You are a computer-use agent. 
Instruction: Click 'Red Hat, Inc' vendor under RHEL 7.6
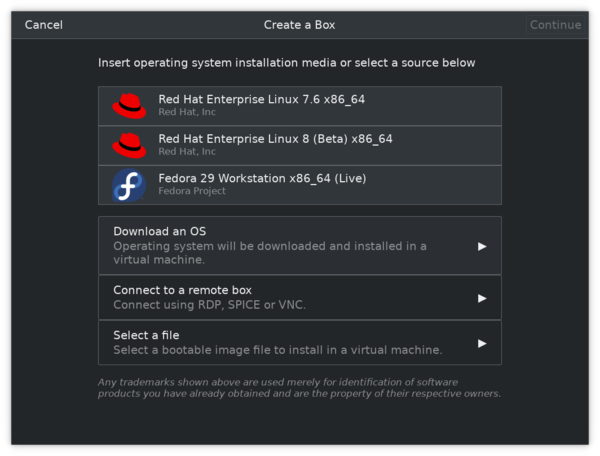[187, 112]
